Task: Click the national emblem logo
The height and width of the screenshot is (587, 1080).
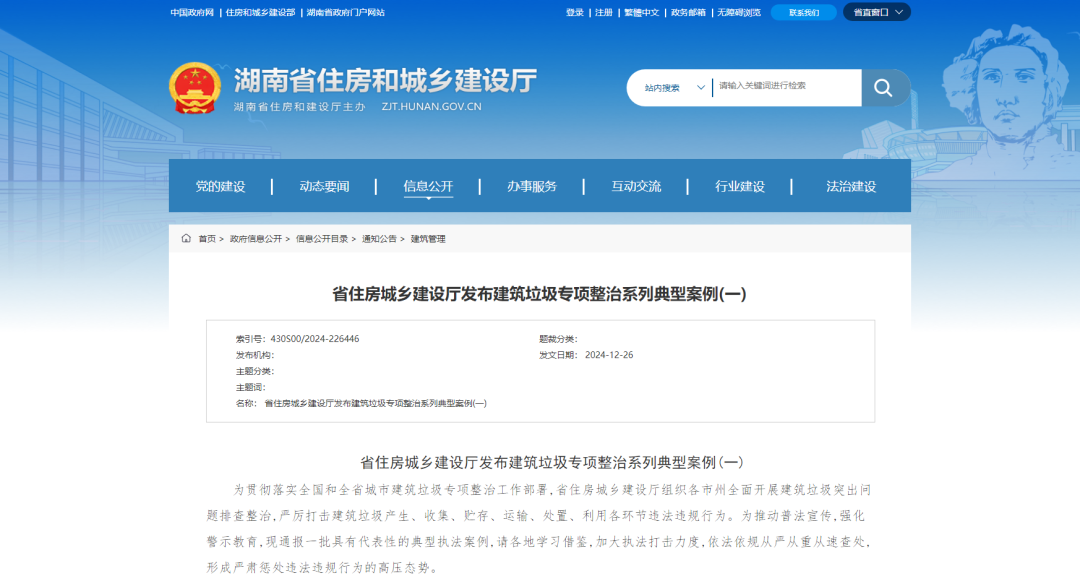Action: [x=195, y=88]
